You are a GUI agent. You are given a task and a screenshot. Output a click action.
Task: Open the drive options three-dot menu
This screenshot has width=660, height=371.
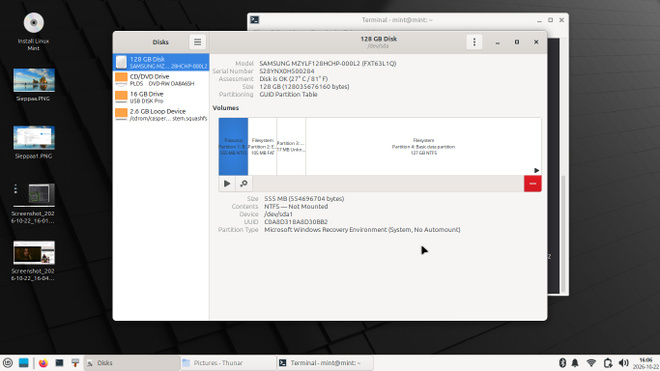[x=474, y=42]
